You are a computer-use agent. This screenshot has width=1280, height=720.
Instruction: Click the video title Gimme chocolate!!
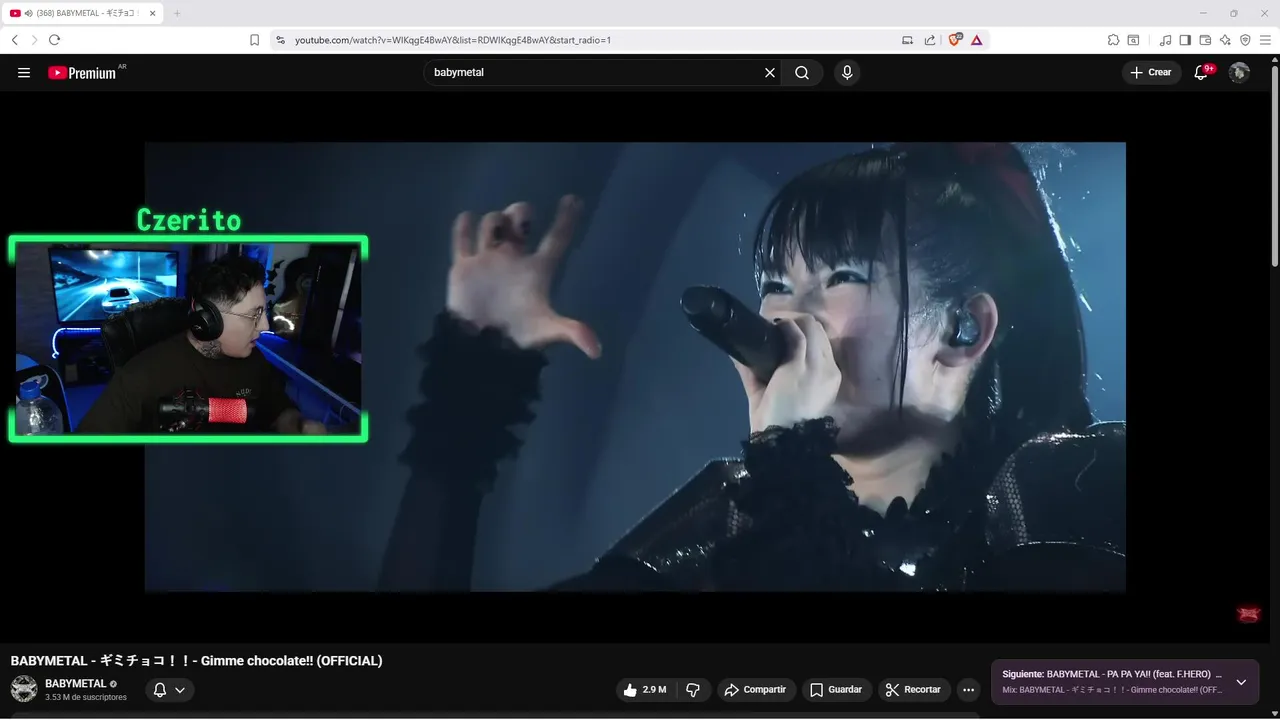tap(196, 661)
